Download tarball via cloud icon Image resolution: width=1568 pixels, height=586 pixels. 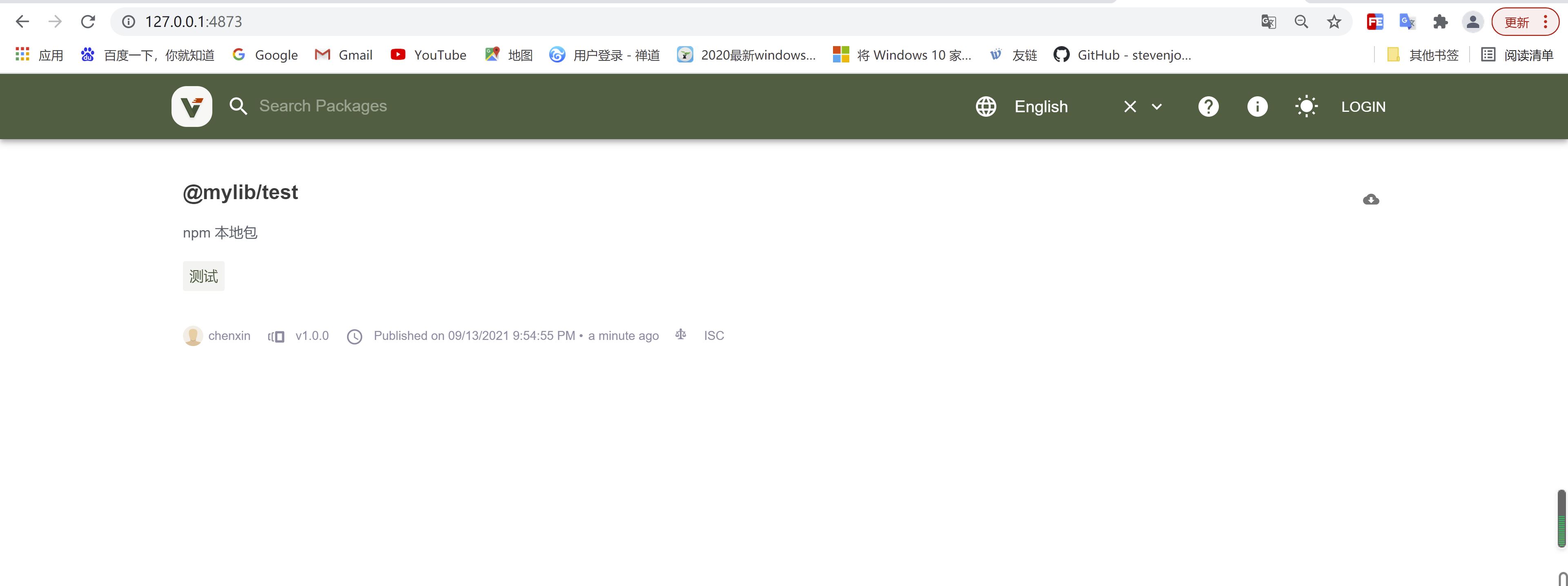pyautogui.click(x=1371, y=200)
